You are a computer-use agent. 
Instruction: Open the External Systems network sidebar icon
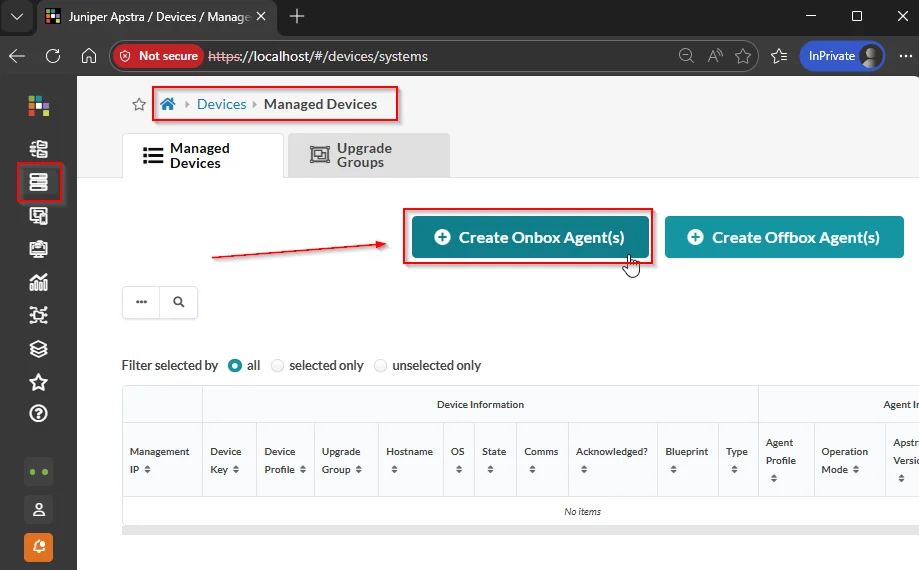click(x=39, y=315)
